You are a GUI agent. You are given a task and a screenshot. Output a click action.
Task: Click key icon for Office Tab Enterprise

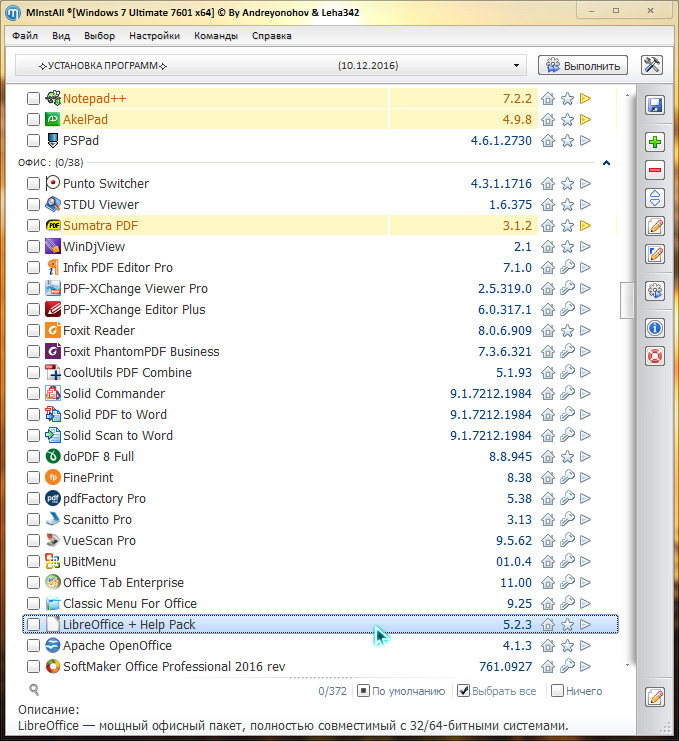click(x=567, y=582)
